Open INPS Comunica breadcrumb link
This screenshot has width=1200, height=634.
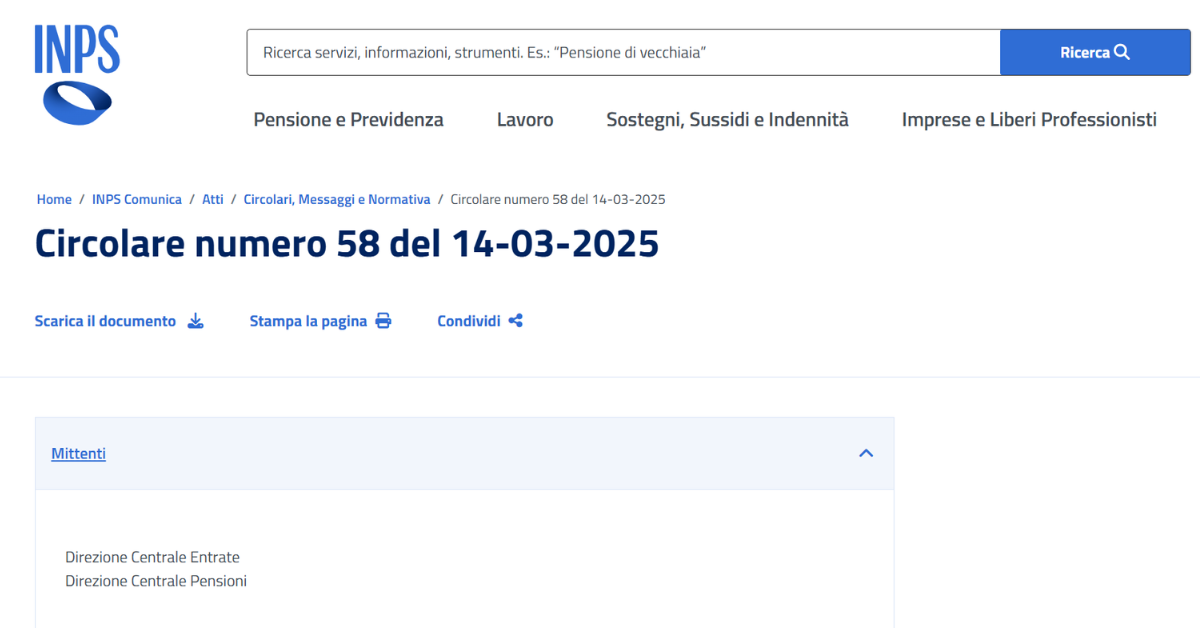[x=137, y=199]
